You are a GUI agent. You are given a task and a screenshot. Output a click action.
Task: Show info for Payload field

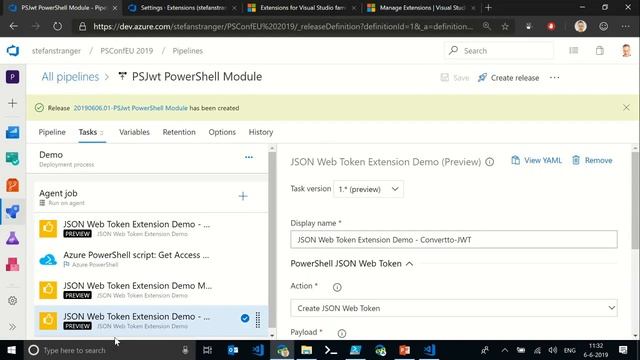tap(342, 333)
